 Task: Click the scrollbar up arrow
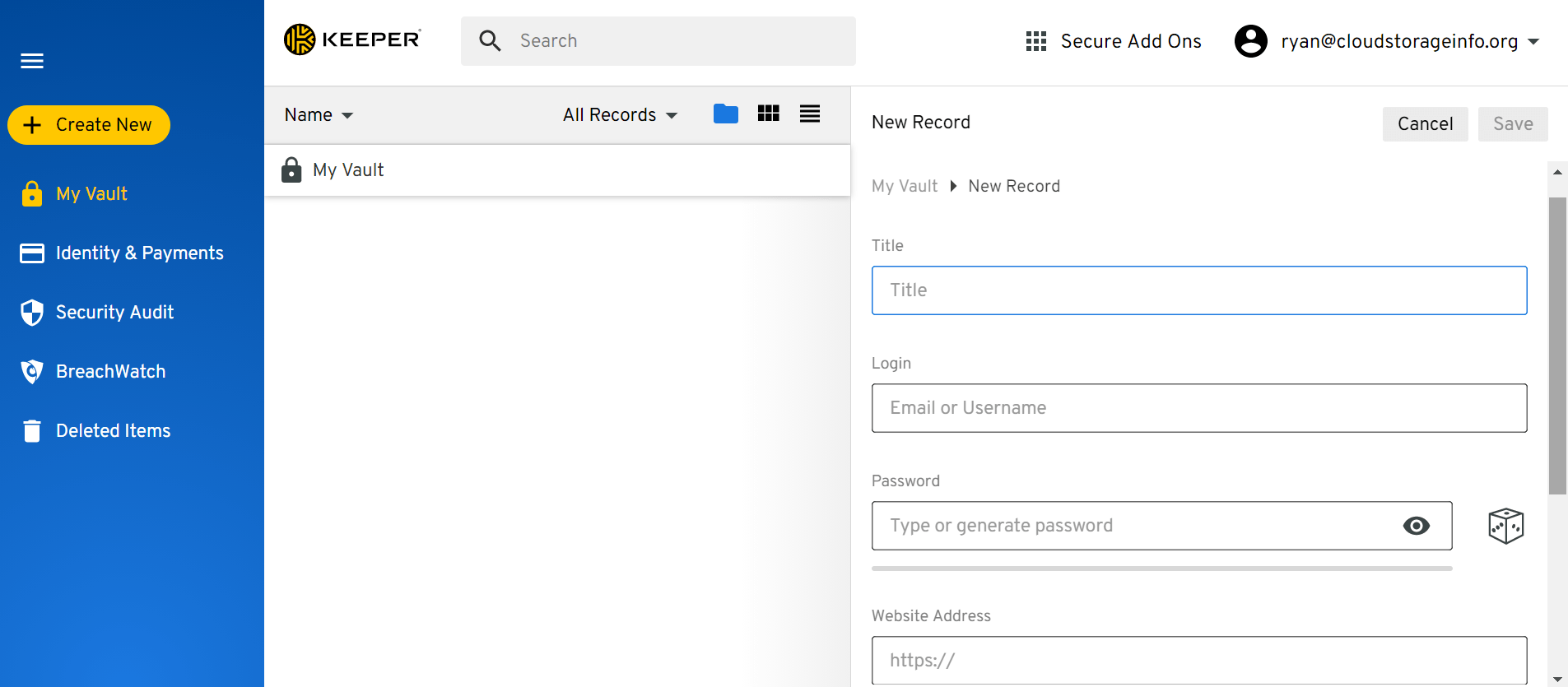coord(1557,172)
